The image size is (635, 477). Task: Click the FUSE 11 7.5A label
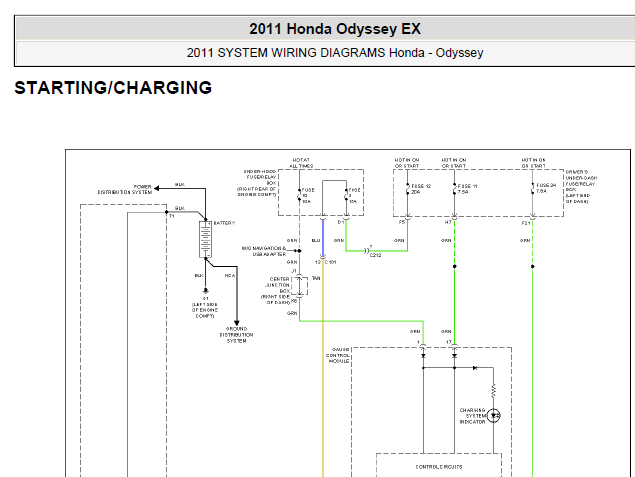[467, 189]
